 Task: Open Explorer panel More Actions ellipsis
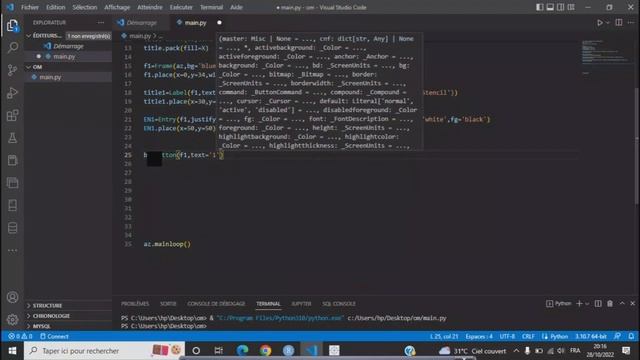[x=101, y=23]
